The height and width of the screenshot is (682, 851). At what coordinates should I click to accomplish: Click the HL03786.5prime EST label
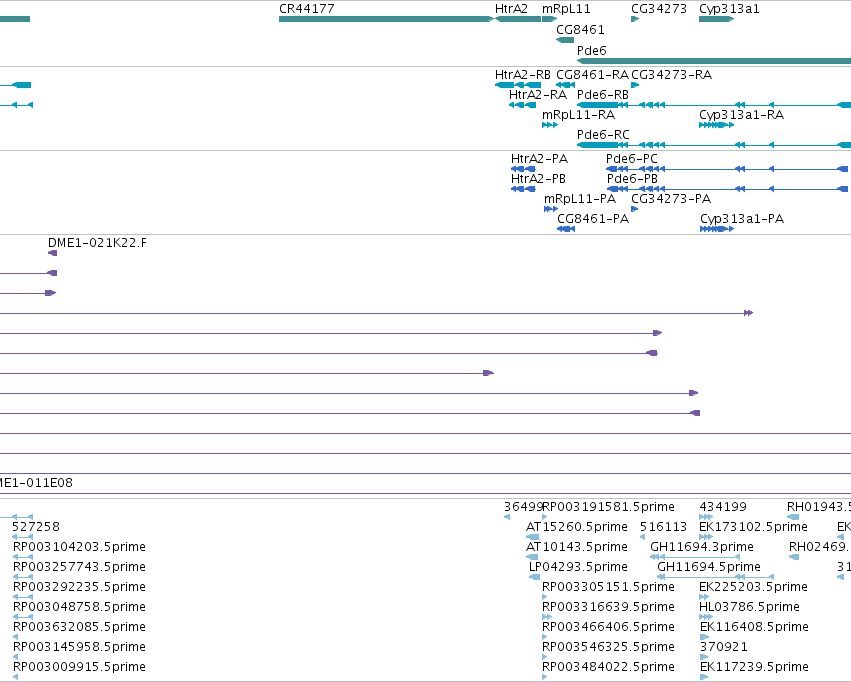pos(750,606)
